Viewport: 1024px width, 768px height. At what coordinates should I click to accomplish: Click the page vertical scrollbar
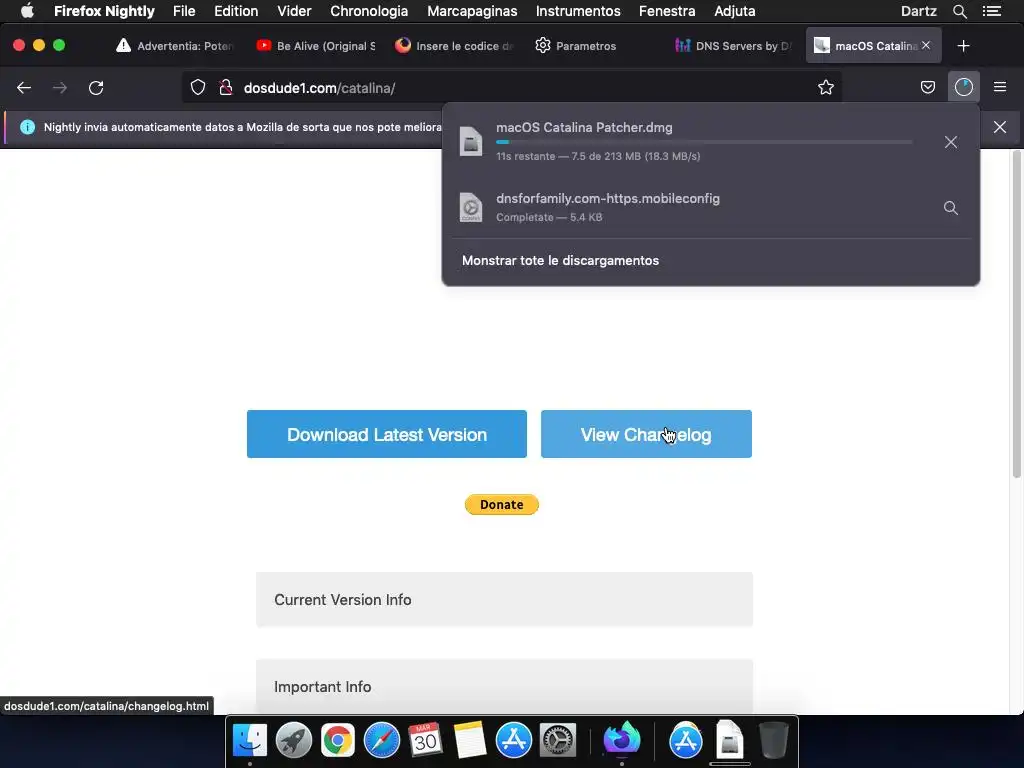click(x=1016, y=315)
